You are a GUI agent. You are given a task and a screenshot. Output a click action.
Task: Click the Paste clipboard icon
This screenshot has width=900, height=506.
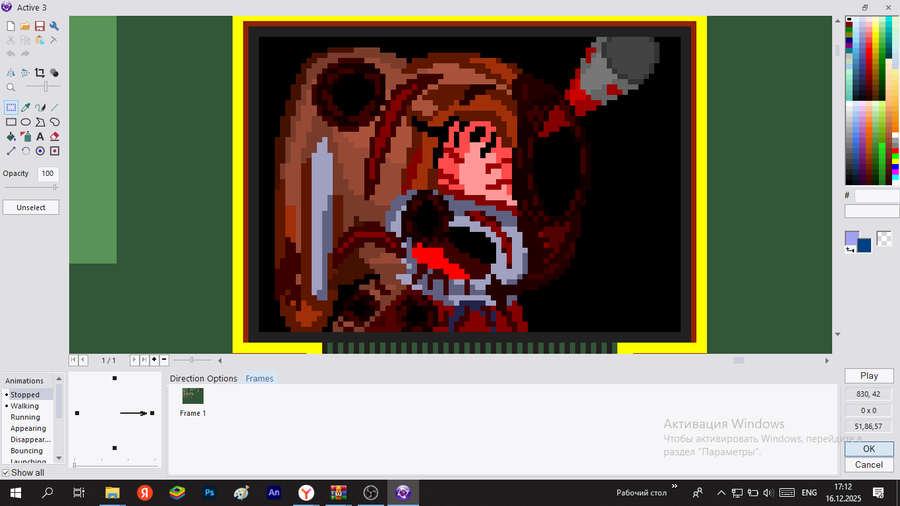[40, 40]
